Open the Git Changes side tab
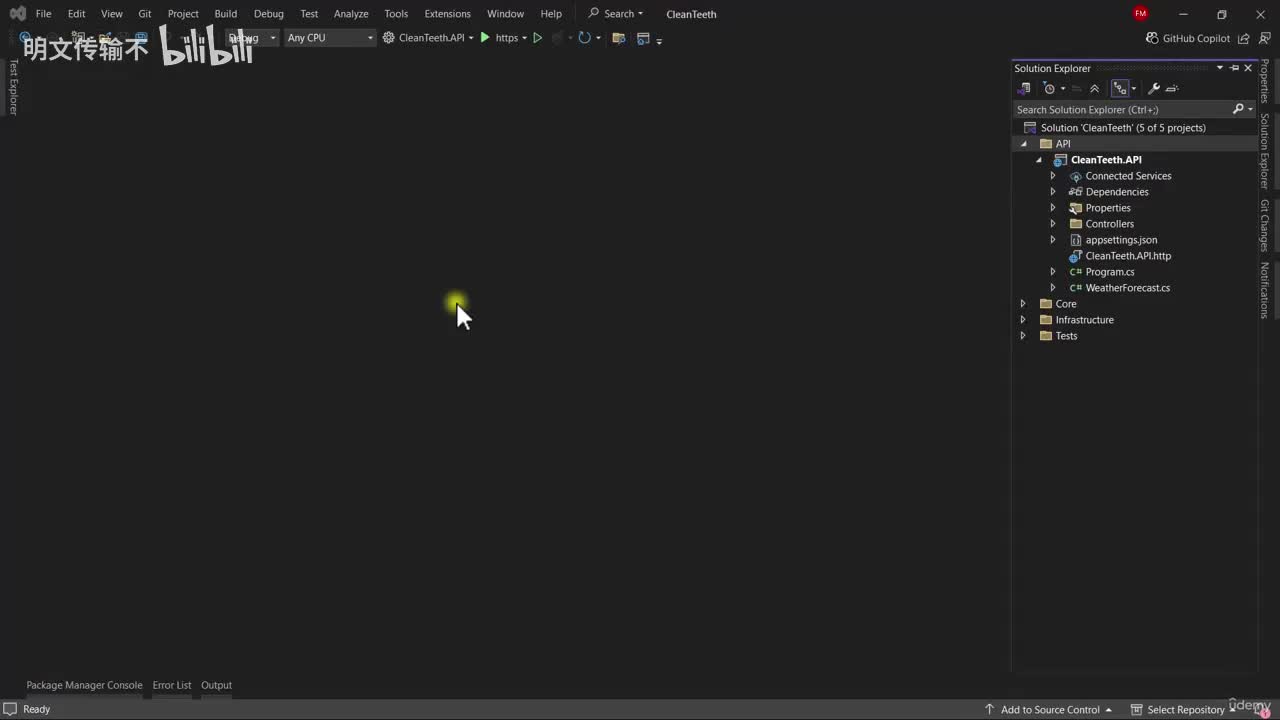The width and height of the screenshot is (1280, 720). tap(1264, 225)
